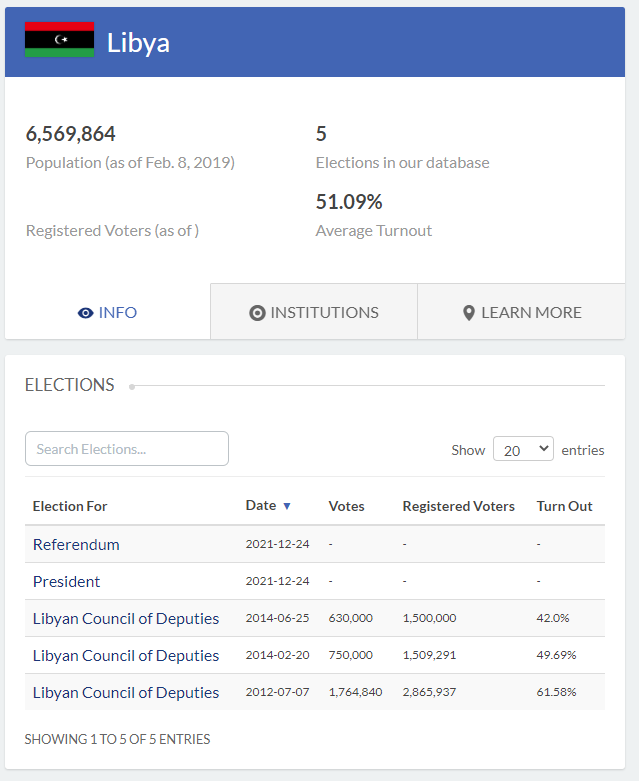Sort table by Registered Voters column
639x781 pixels.
[458, 506]
